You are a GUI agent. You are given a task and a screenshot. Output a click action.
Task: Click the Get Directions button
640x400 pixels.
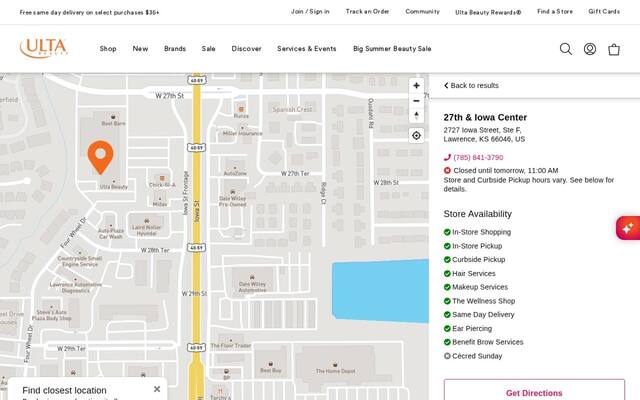[534, 390]
